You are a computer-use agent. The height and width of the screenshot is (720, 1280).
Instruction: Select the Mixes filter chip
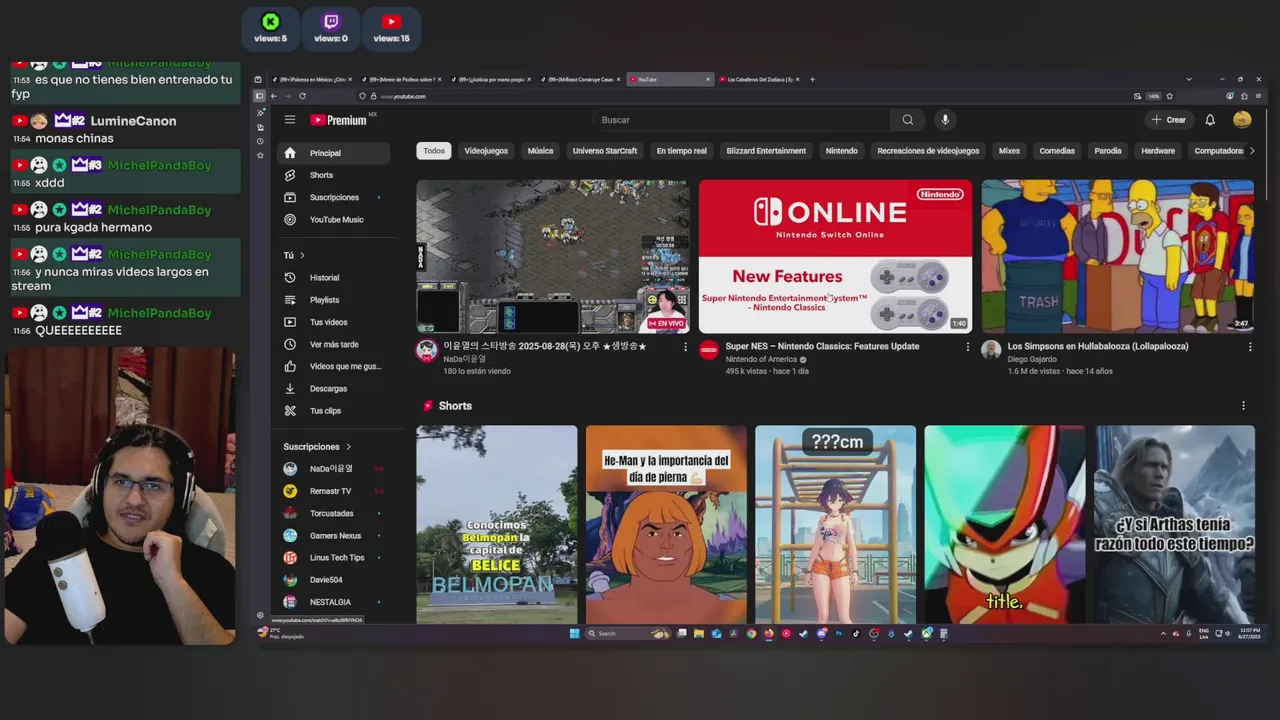point(1009,151)
